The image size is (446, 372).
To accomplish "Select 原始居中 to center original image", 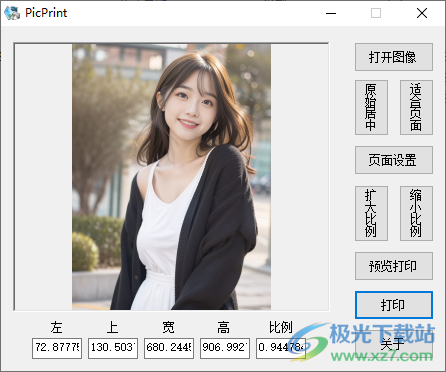I will [371, 107].
